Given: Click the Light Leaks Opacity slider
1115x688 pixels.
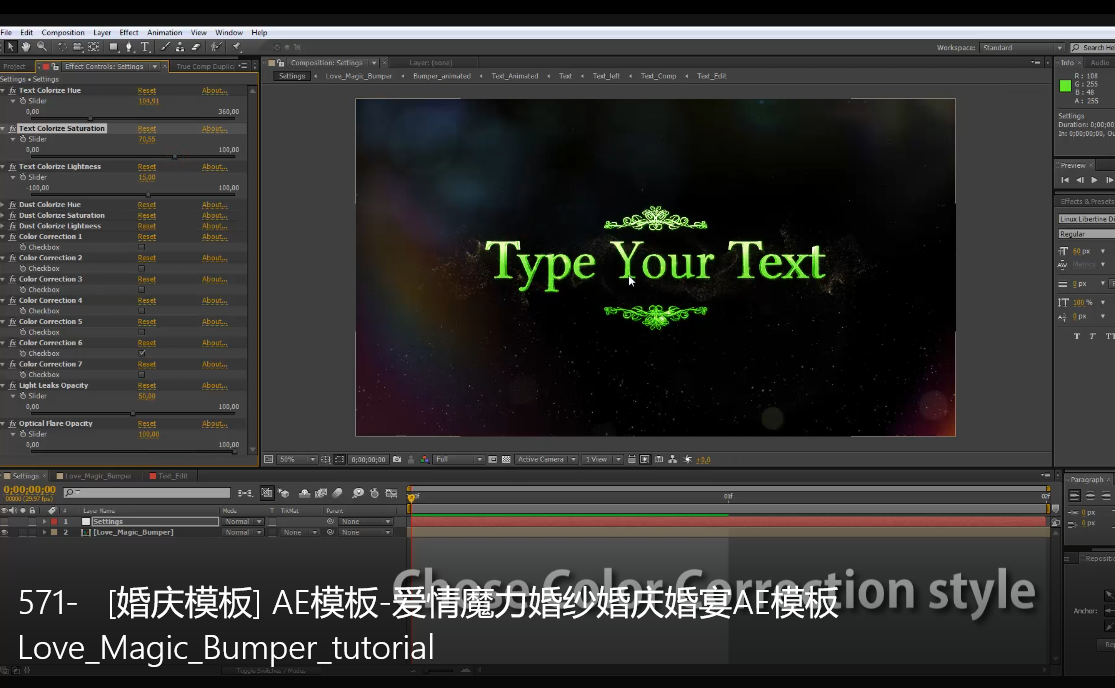Looking at the screenshot, I should (135, 413).
